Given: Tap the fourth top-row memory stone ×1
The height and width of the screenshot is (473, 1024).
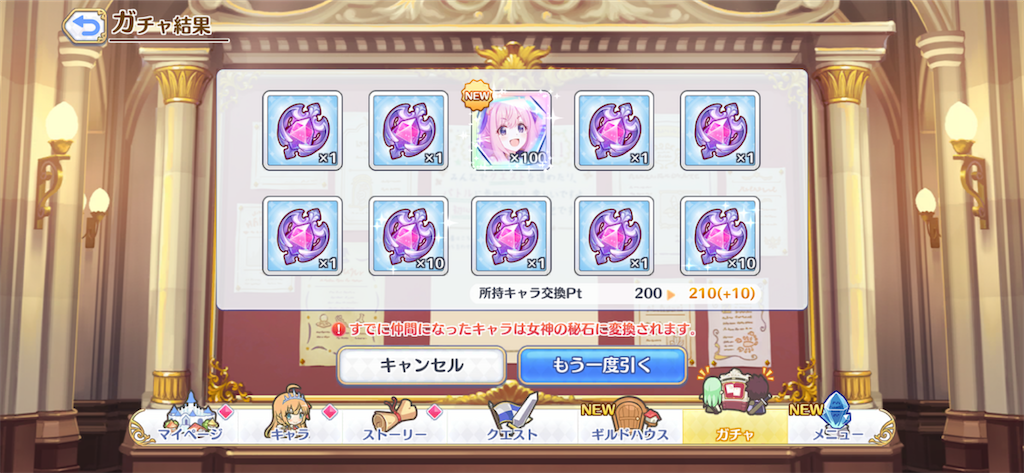Looking at the screenshot, I should pyautogui.click(x=614, y=130).
